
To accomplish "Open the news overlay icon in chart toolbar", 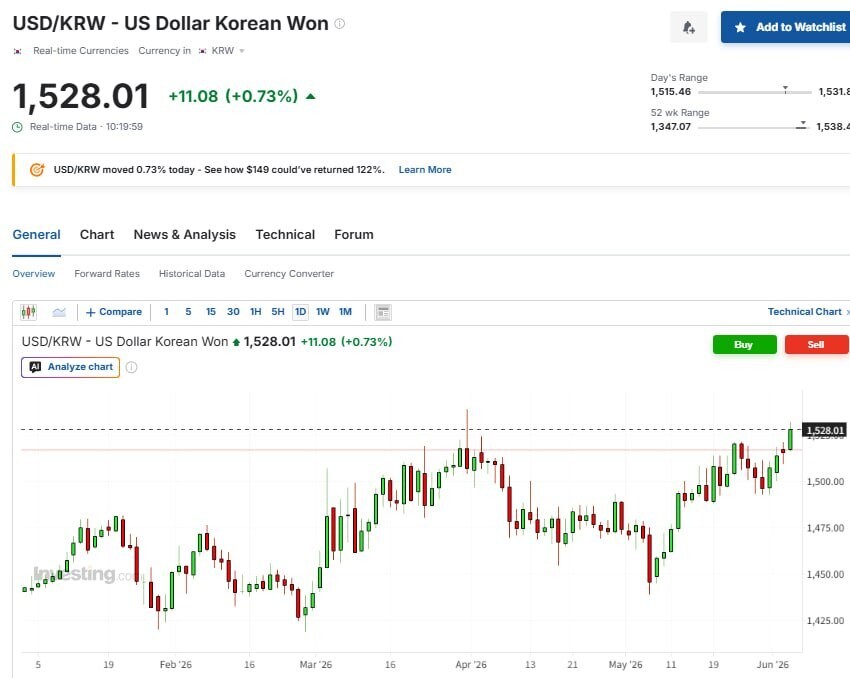I will coord(383,312).
